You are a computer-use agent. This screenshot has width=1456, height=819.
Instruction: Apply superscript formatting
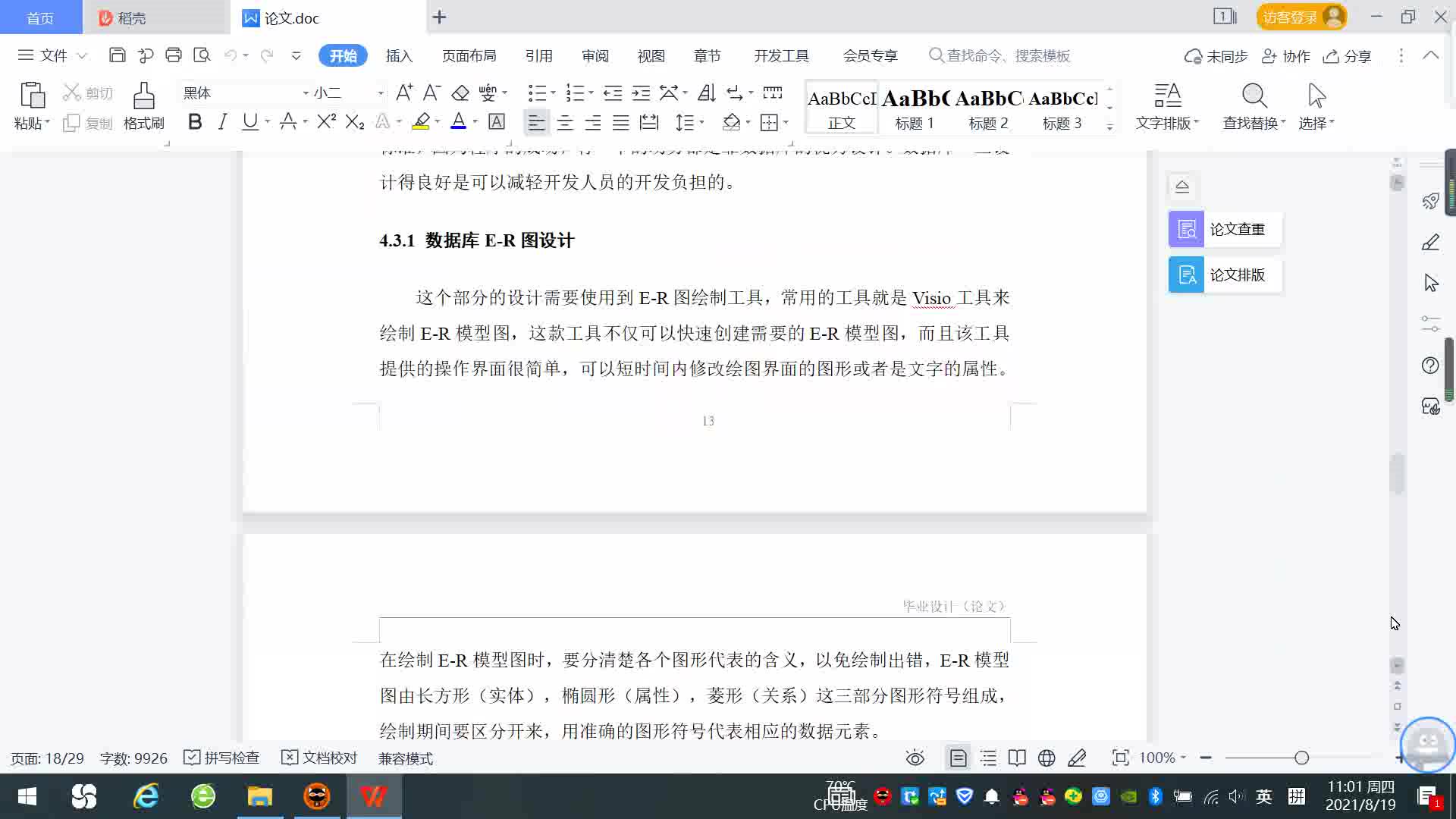click(x=326, y=122)
